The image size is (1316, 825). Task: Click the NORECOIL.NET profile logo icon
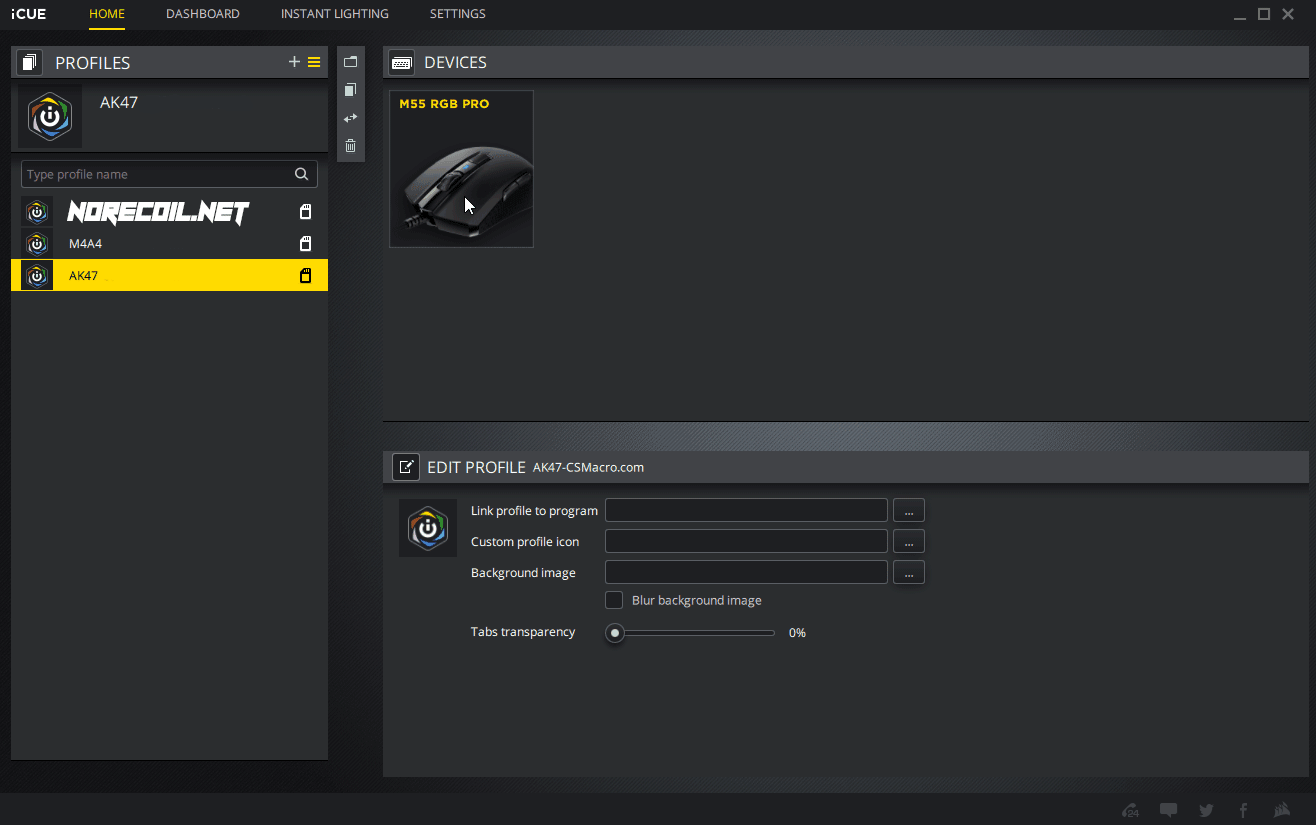(x=37, y=212)
